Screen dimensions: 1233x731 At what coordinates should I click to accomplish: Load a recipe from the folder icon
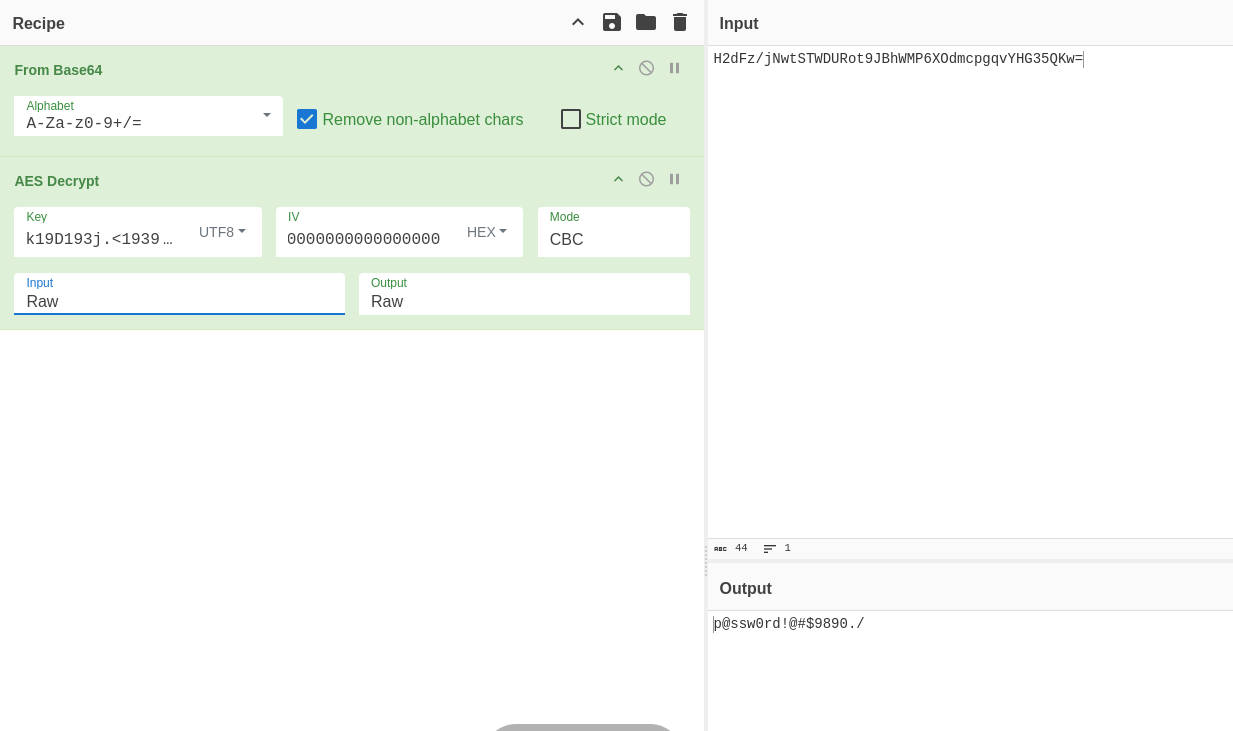(646, 22)
